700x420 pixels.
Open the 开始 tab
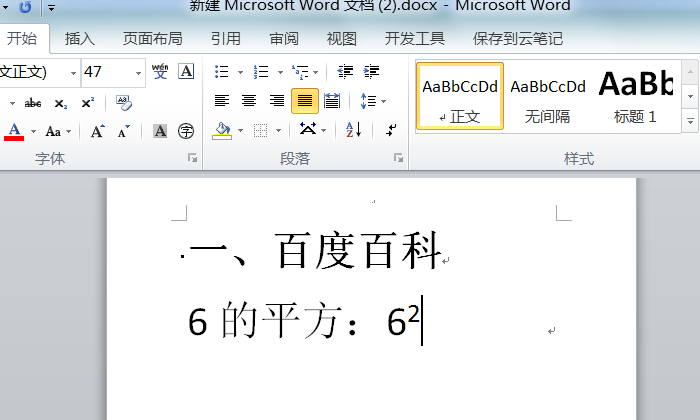(21, 39)
